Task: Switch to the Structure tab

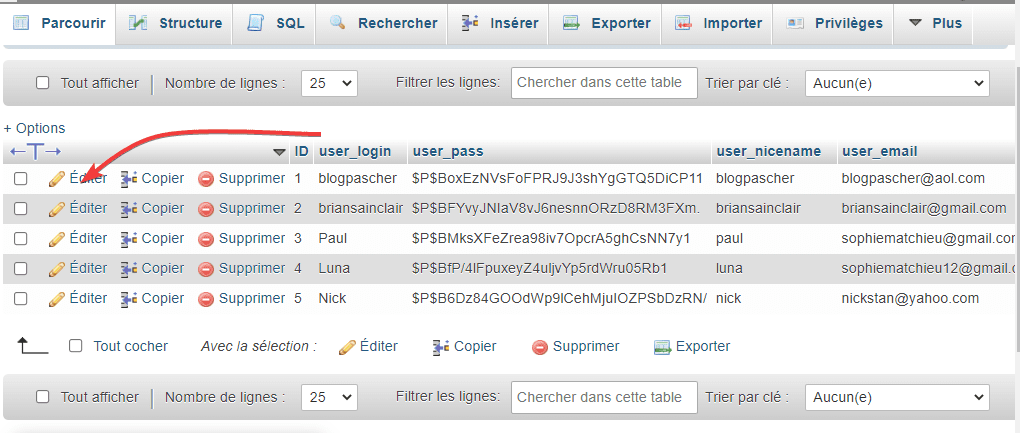Action: (174, 23)
